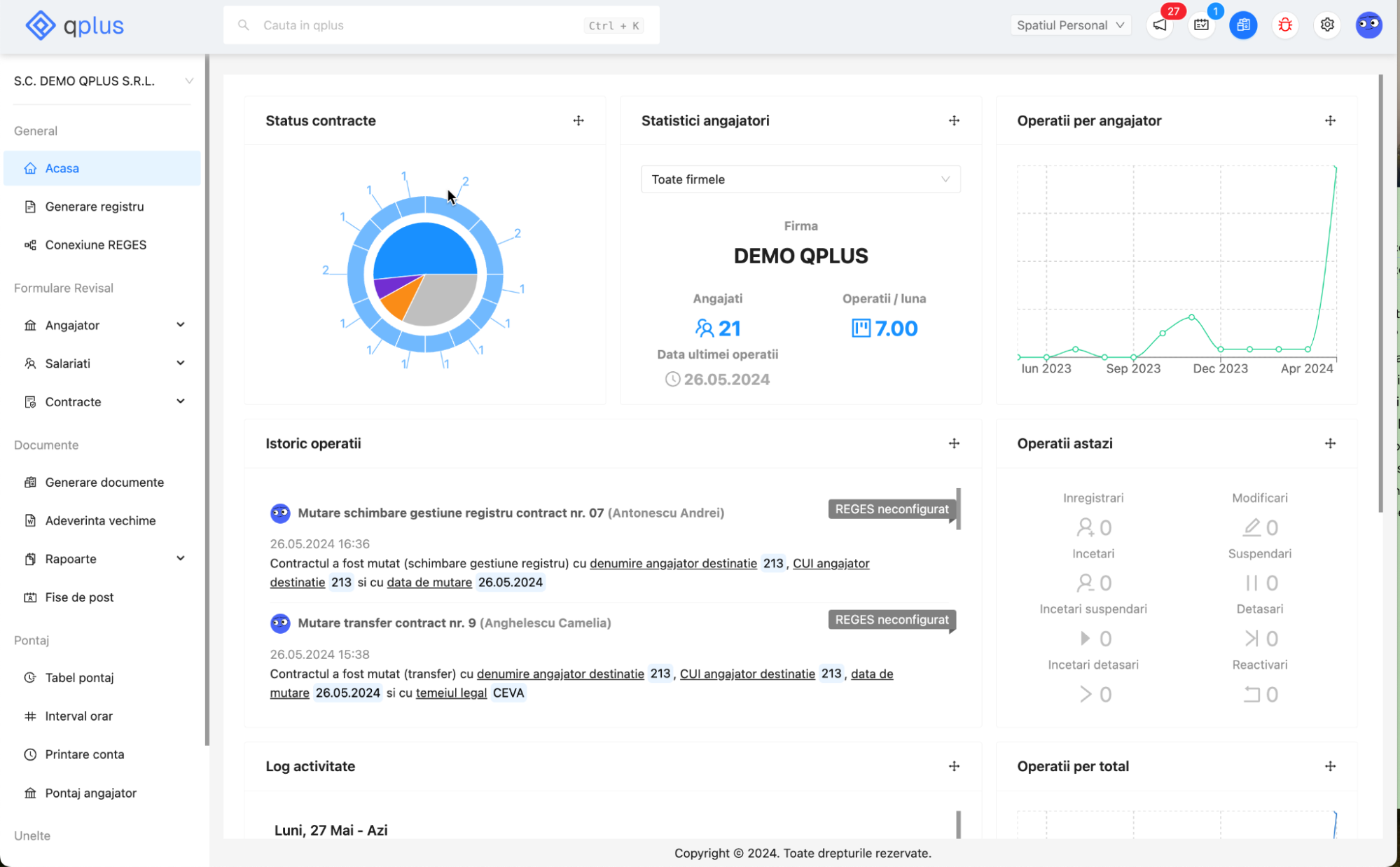Viewport: 1400px width, 867px height.
Task: Click the chart peak point near Dec 2023
Action: [1191, 318]
